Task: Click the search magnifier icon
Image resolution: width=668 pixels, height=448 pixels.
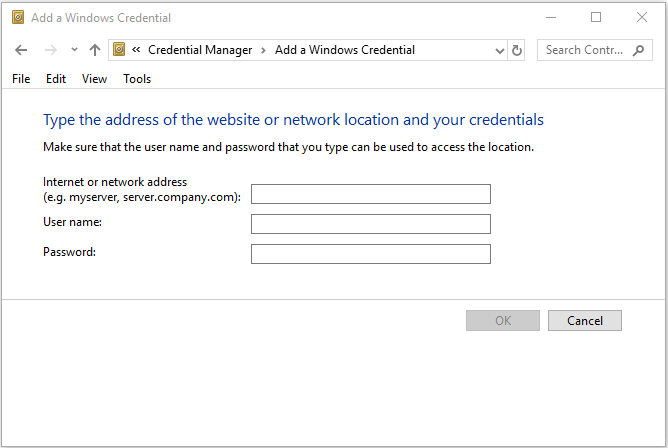Action: click(638, 50)
